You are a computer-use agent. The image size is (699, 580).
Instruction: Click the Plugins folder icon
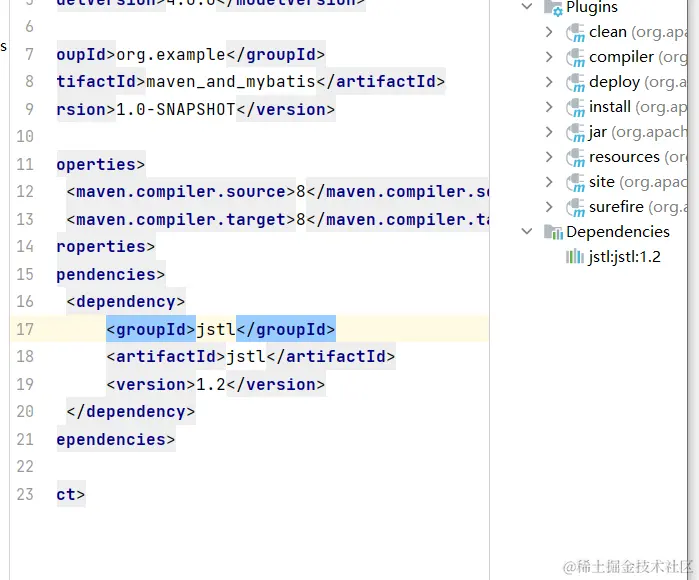[x=553, y=8]
